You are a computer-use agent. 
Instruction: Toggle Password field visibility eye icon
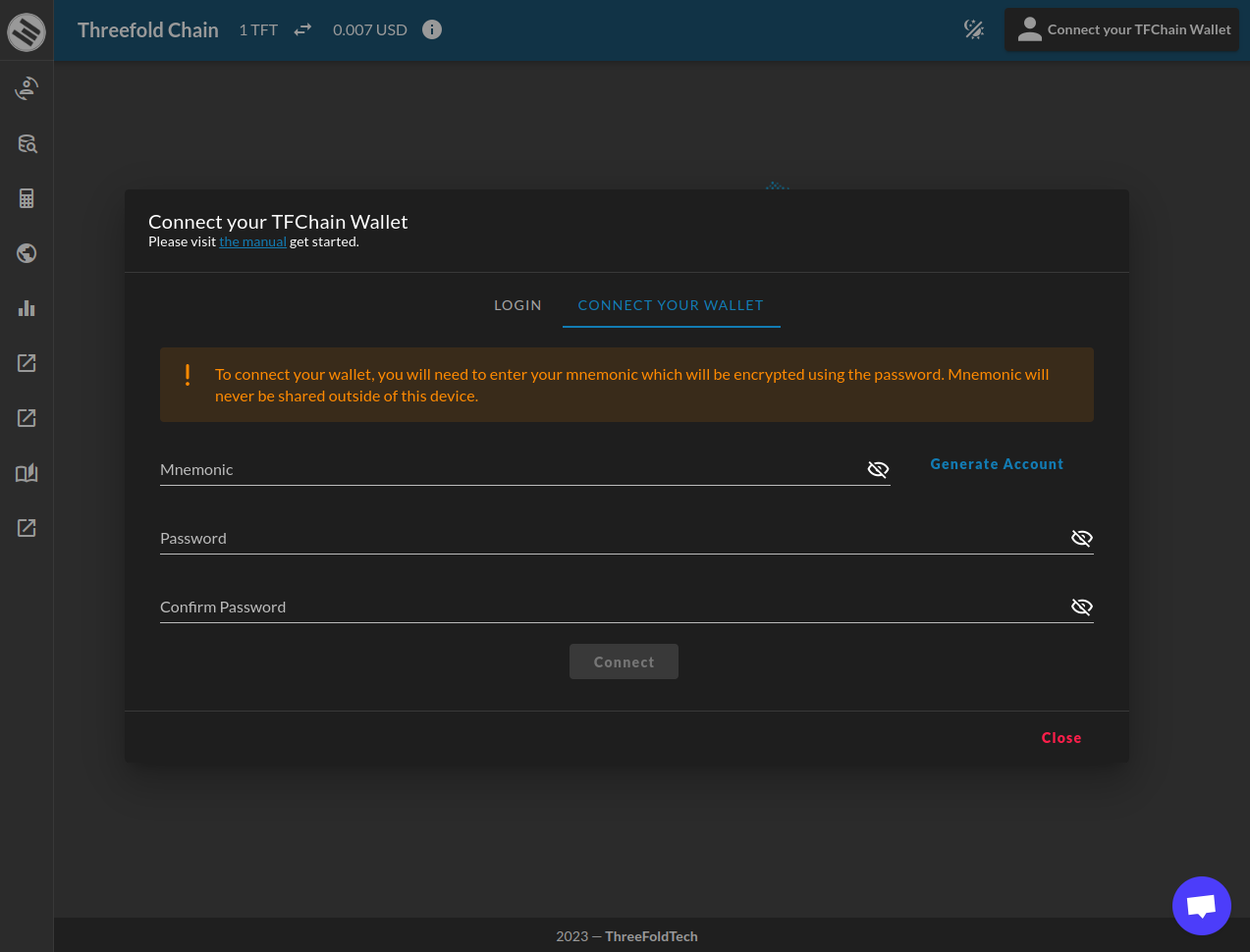click(1082, 538)
